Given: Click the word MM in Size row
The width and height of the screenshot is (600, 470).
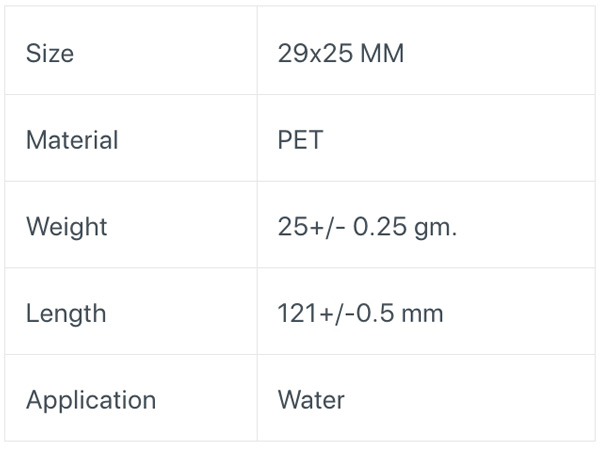Looking at the screenshot, I should 382,53.
